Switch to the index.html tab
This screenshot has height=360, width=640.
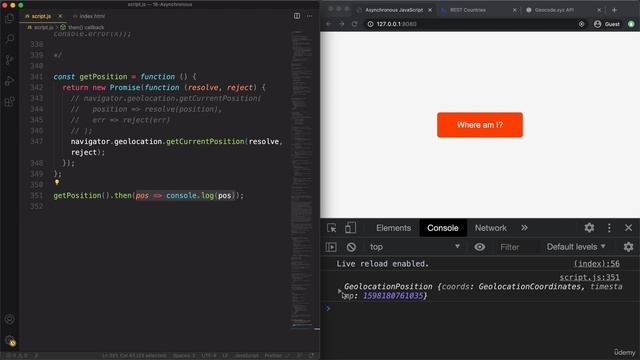[x=92, y=16]
